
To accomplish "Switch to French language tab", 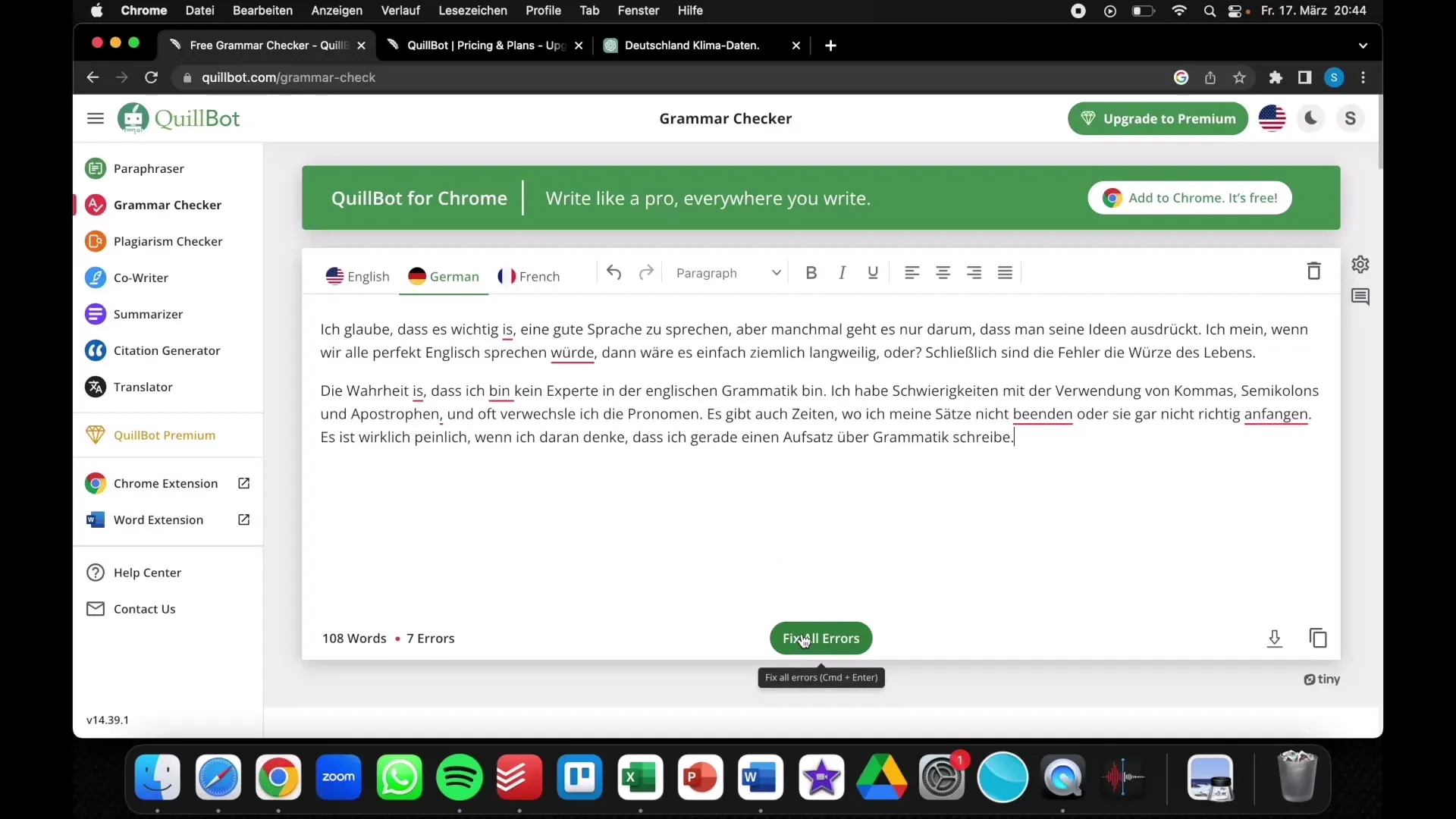I will click(530, 276).
